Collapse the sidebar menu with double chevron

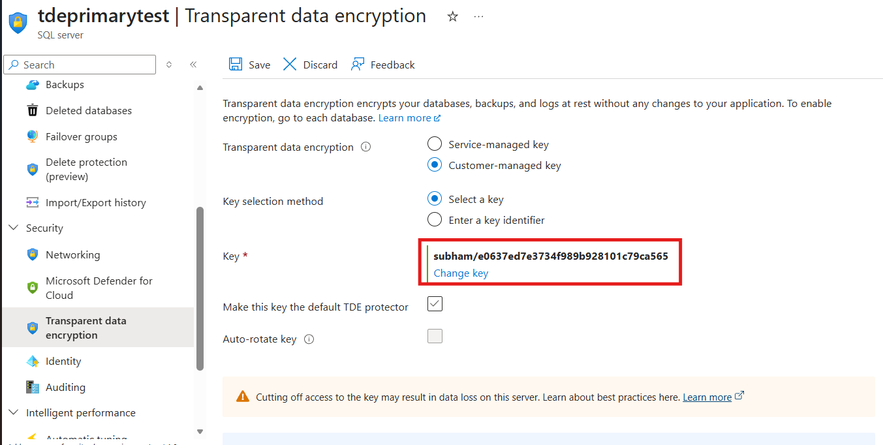pos(193,65)
